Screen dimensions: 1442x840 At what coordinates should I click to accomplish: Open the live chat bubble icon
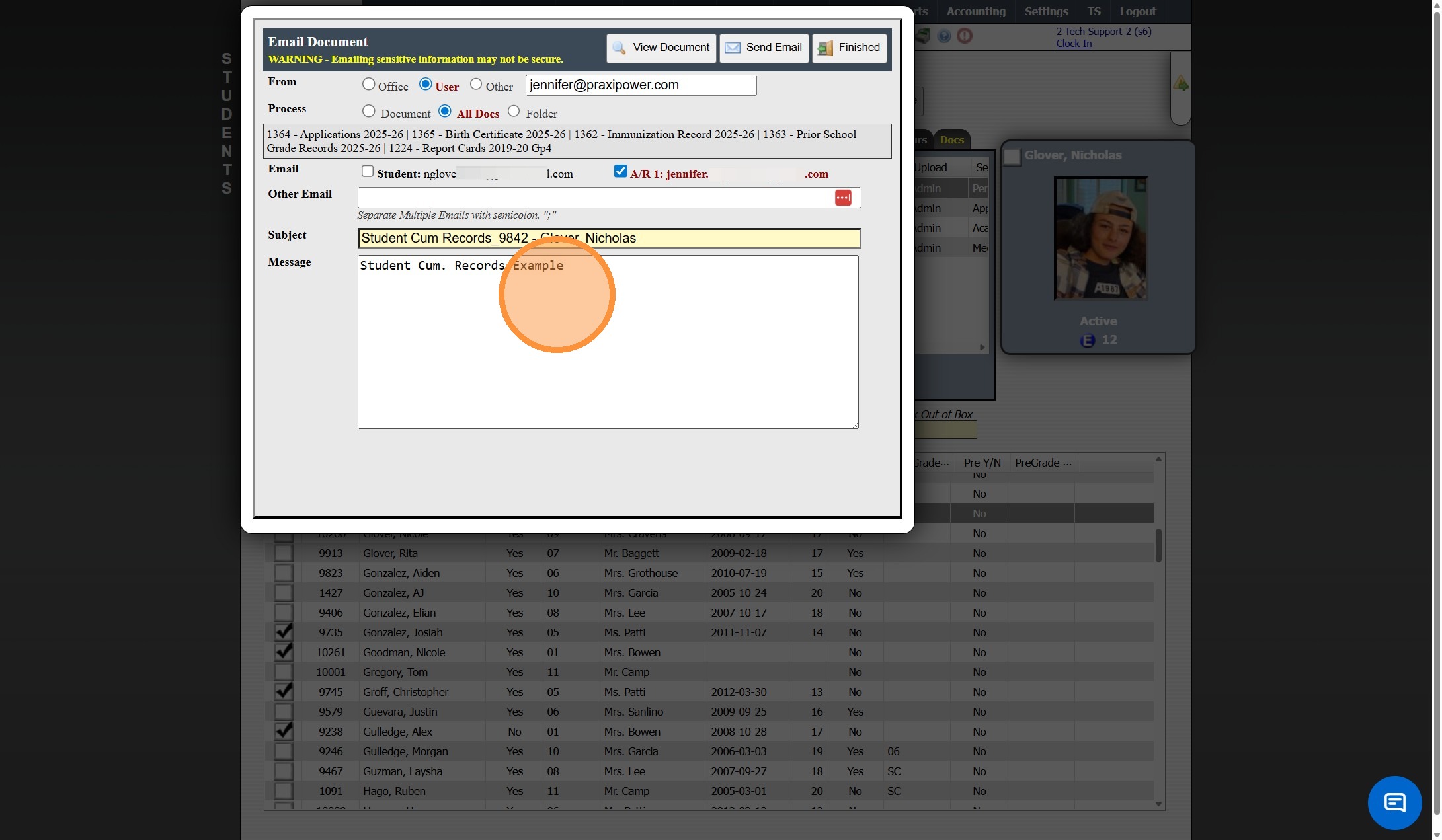click(1394, 802)
